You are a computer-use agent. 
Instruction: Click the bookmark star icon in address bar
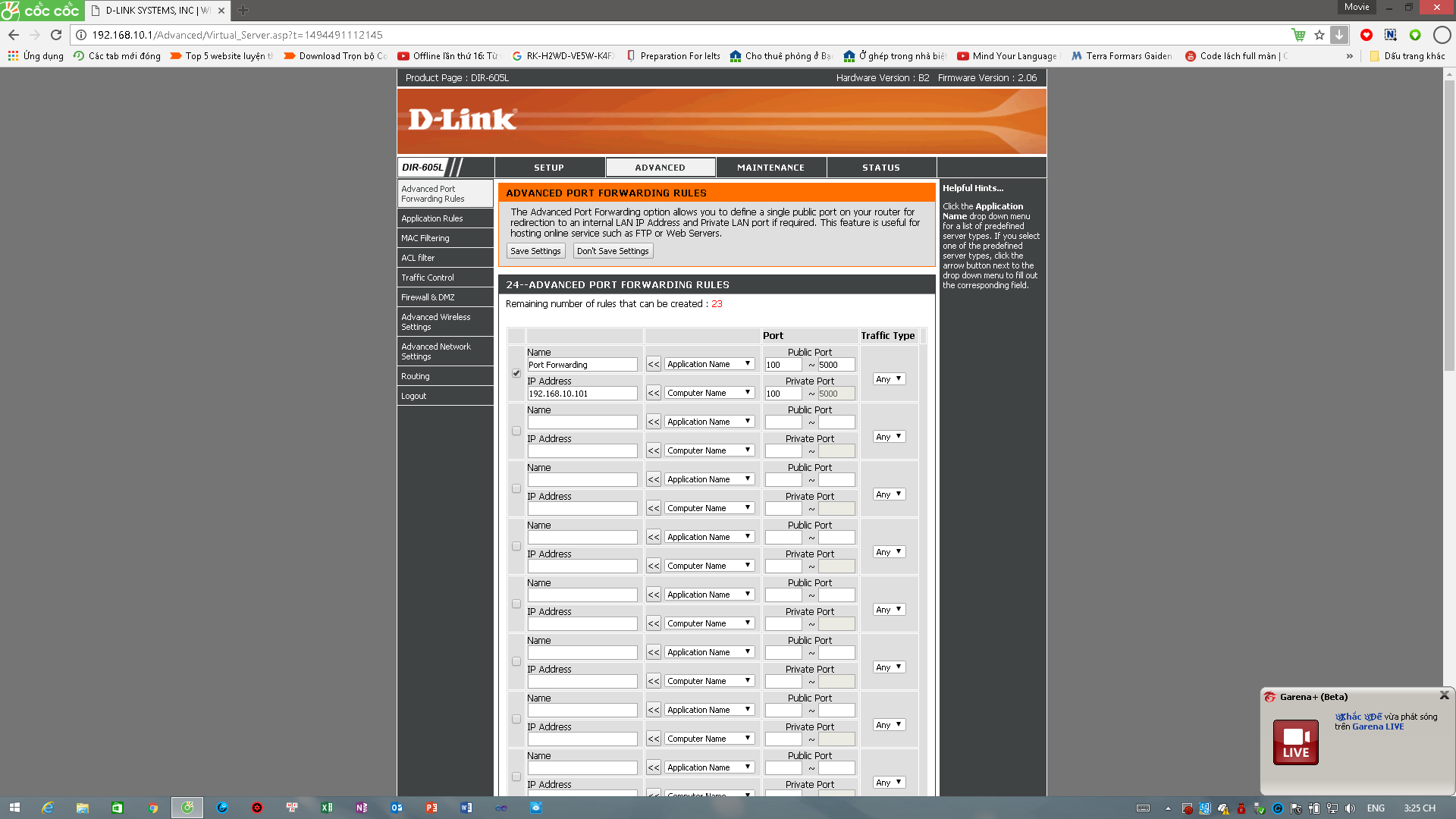pos(1319,35)
